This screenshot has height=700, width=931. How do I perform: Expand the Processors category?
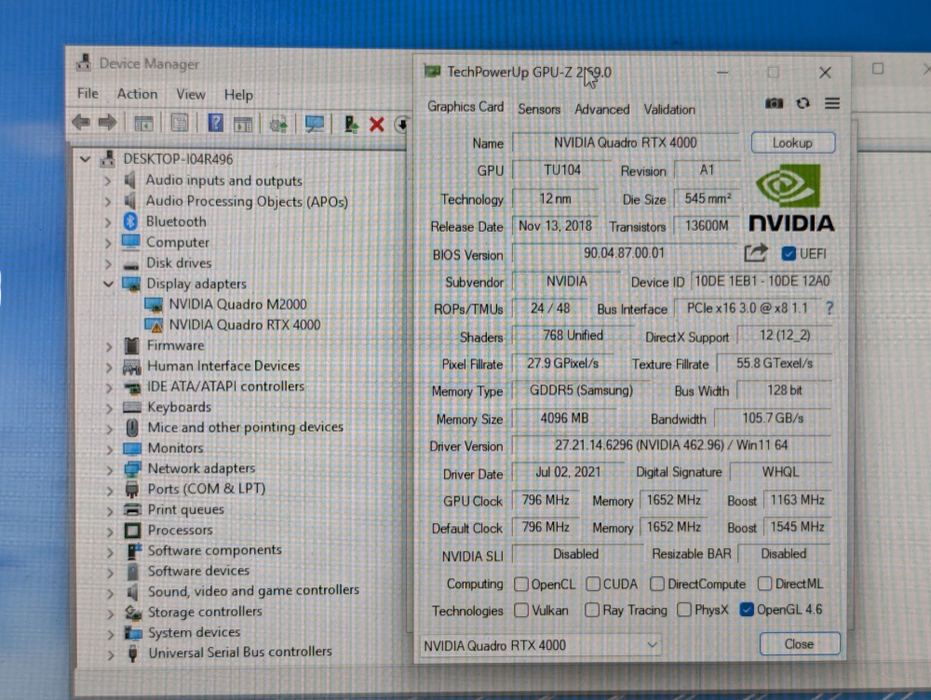point(110,531)
